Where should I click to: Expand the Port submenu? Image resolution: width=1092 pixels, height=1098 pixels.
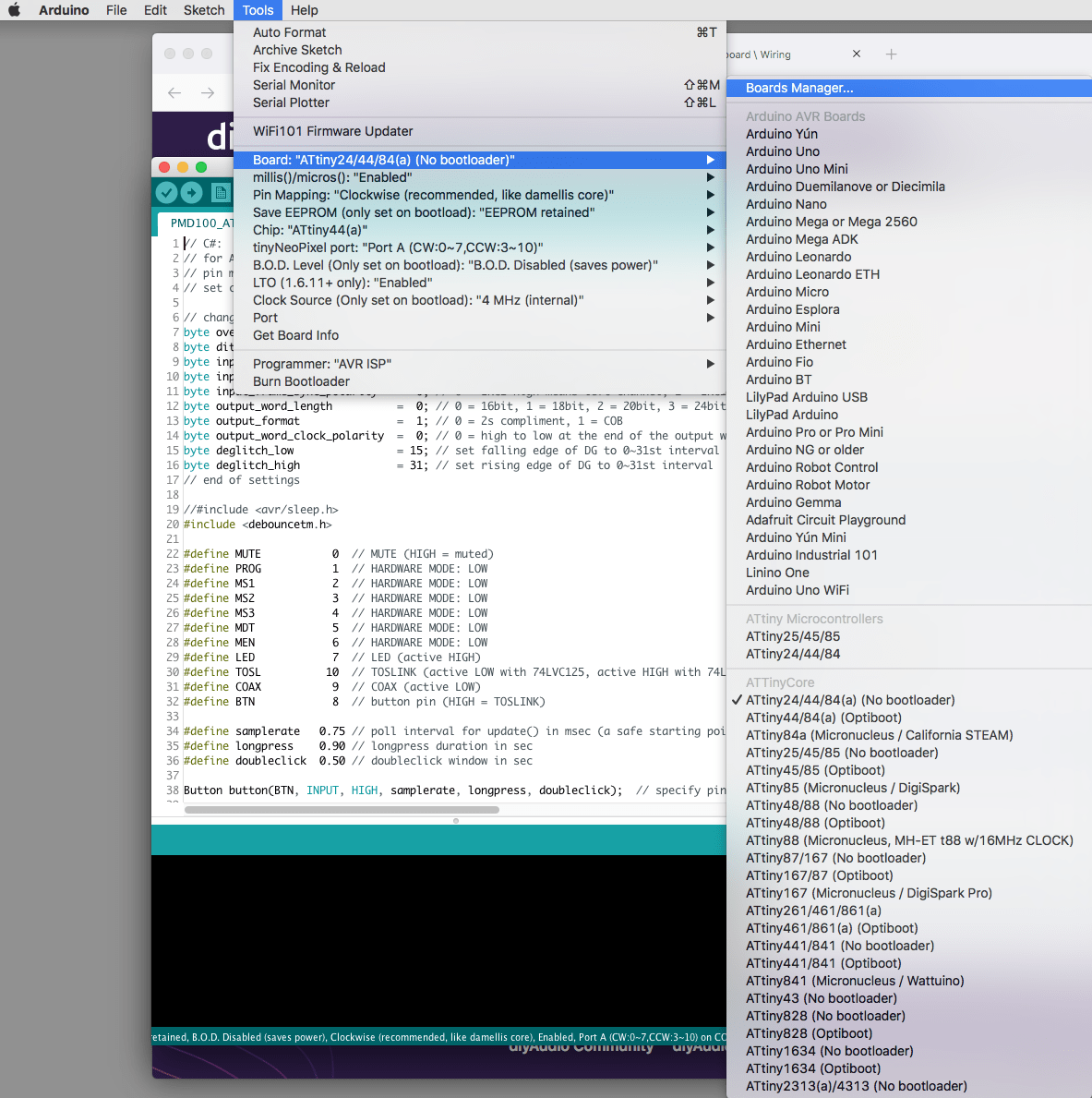click(479, 318)
